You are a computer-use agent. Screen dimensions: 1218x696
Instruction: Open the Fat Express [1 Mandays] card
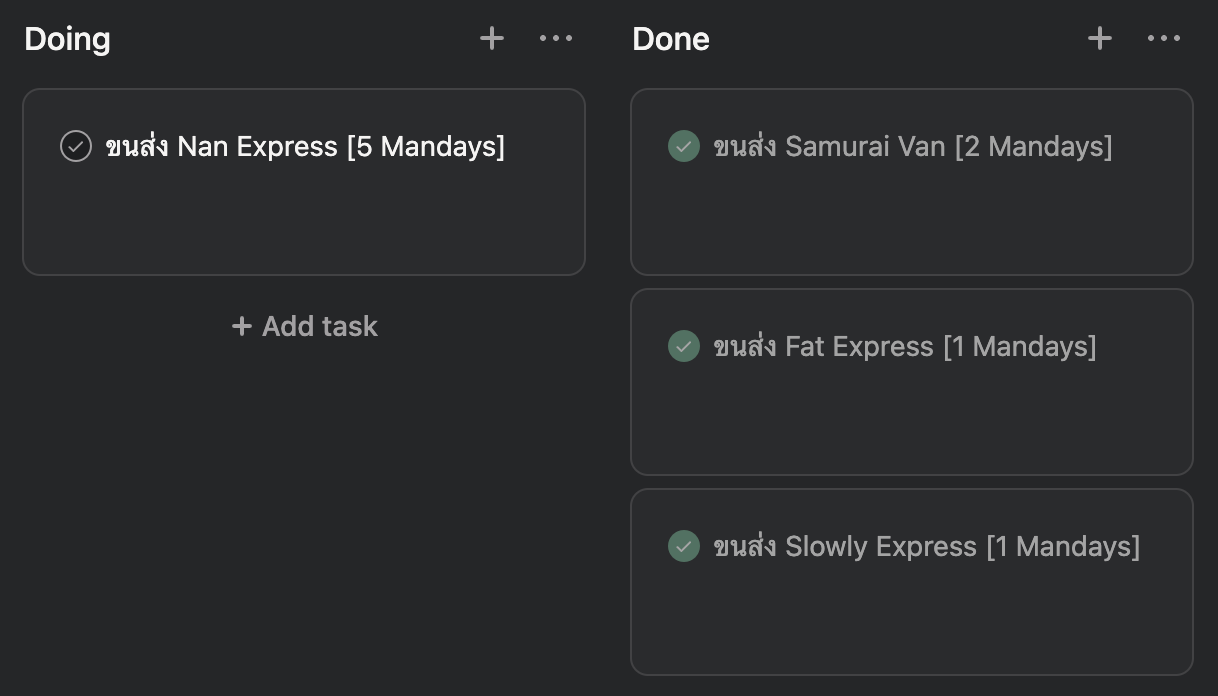[x=911, y=420]
